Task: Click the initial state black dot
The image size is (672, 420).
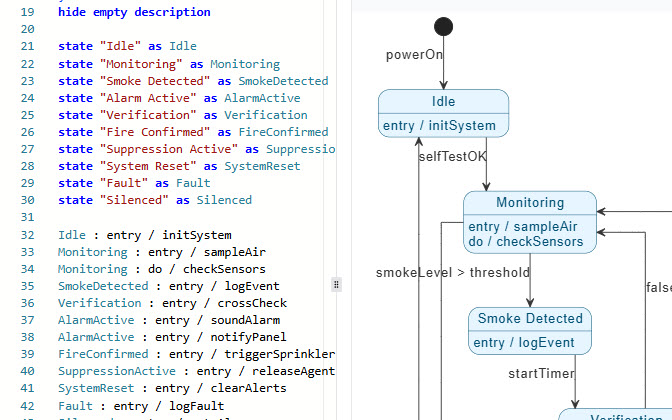Action: pos(443,27)
